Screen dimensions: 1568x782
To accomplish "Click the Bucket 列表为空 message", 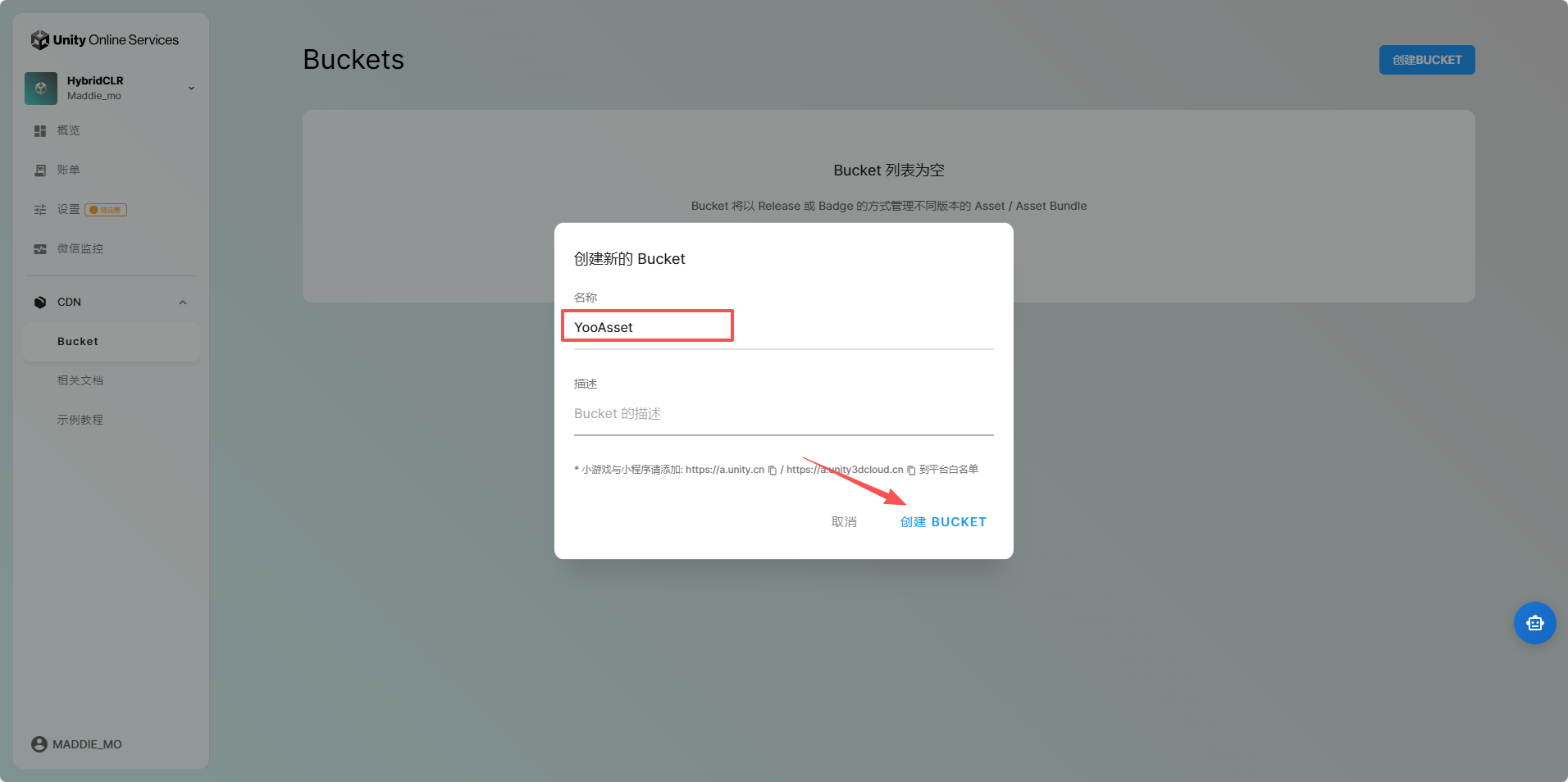I will click(x=889, y=170).
